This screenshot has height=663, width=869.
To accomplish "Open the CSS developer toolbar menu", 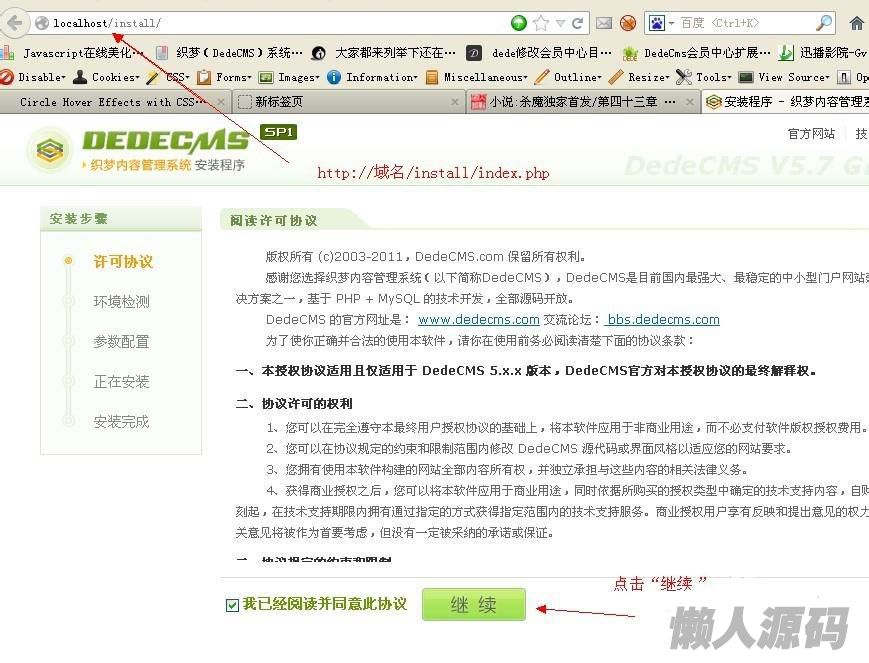I will (169, 77).
